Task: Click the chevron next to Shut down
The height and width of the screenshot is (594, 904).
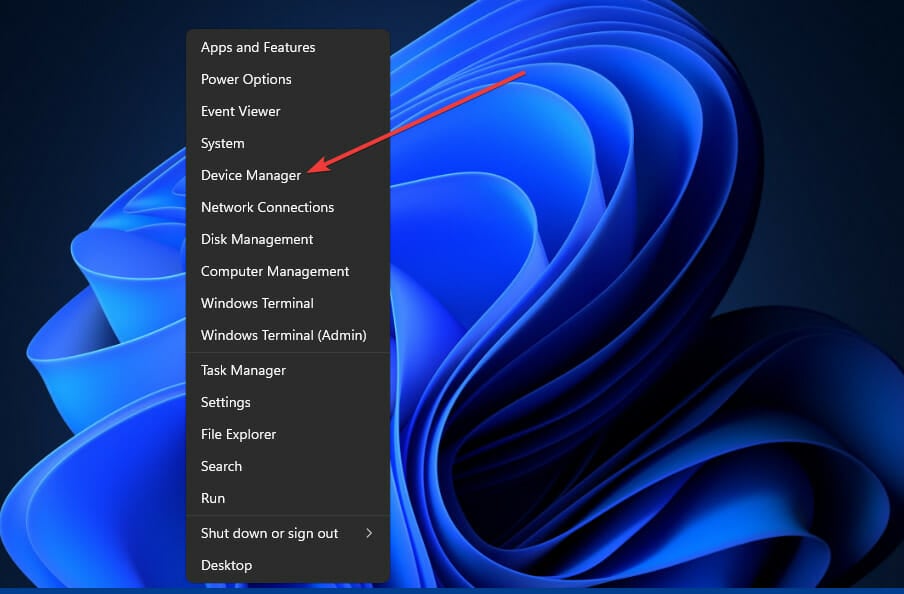Action: click(369, 533)
